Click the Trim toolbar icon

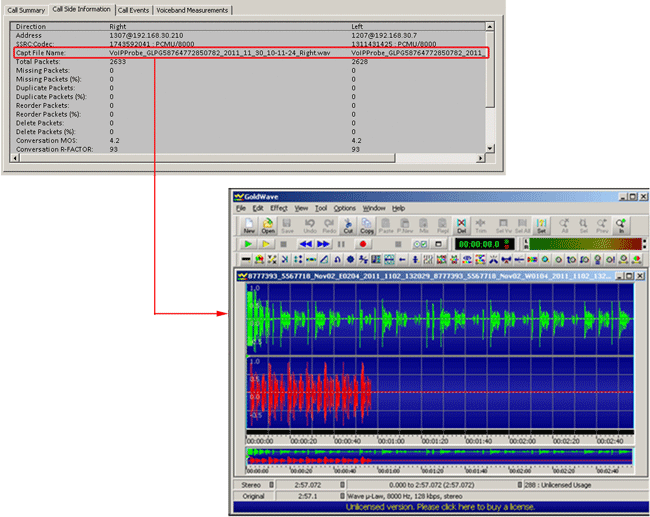[481, 226]
